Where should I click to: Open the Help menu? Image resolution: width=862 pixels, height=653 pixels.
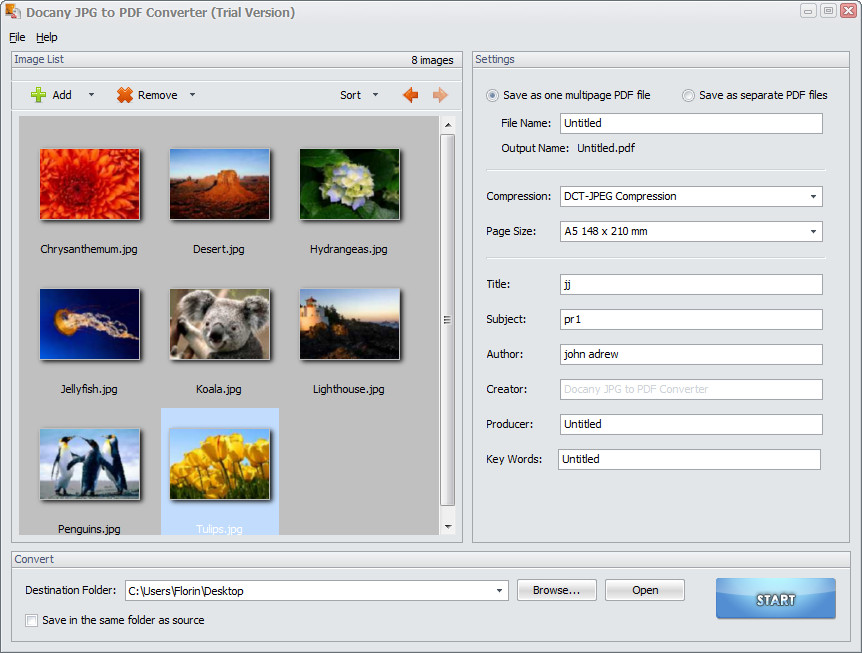click(46, 37)
